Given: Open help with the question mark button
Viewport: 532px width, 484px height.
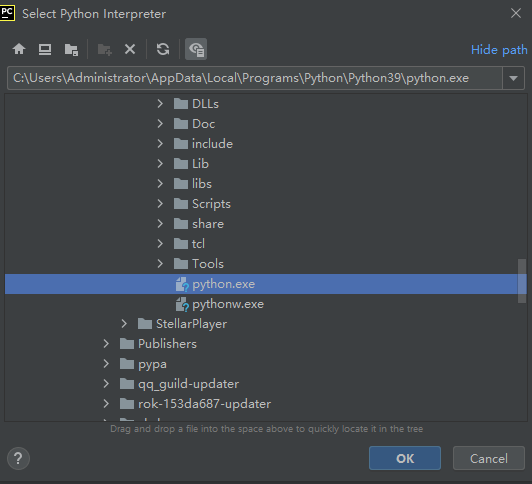Looking at the screenshot, I should click(18, 459).
